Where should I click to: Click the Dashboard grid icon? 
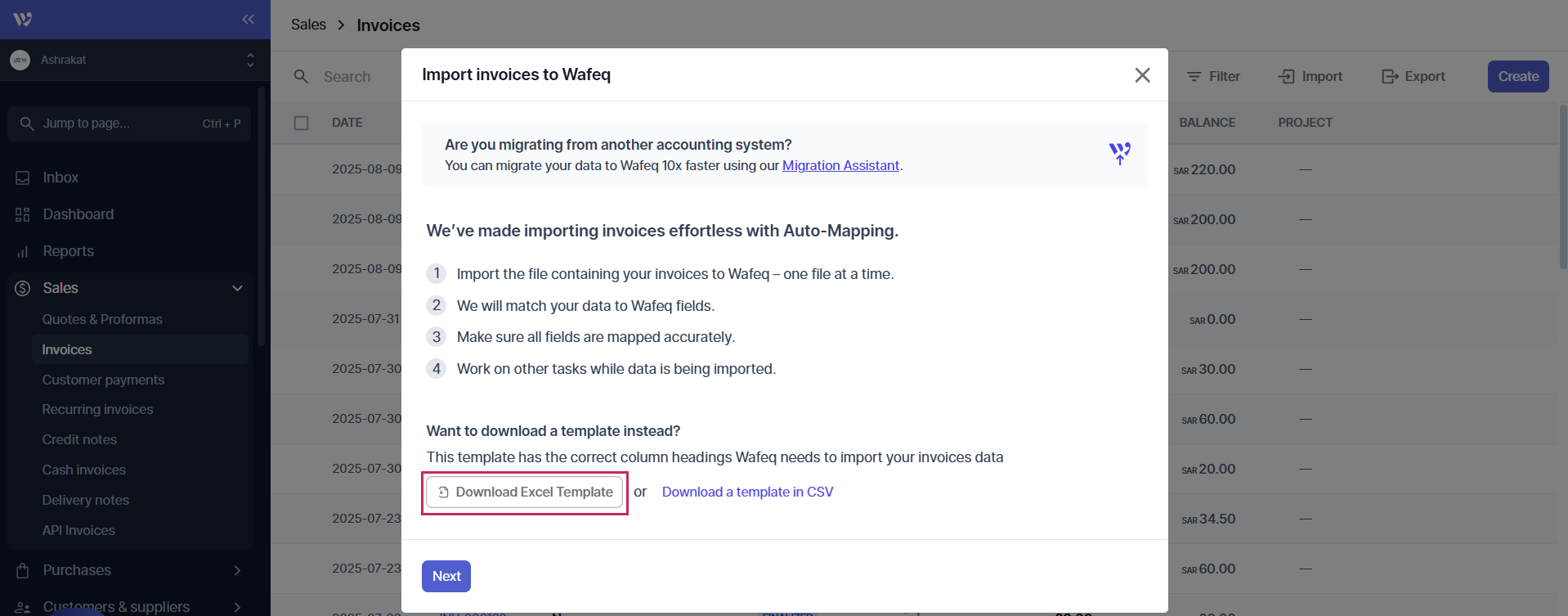23,214
